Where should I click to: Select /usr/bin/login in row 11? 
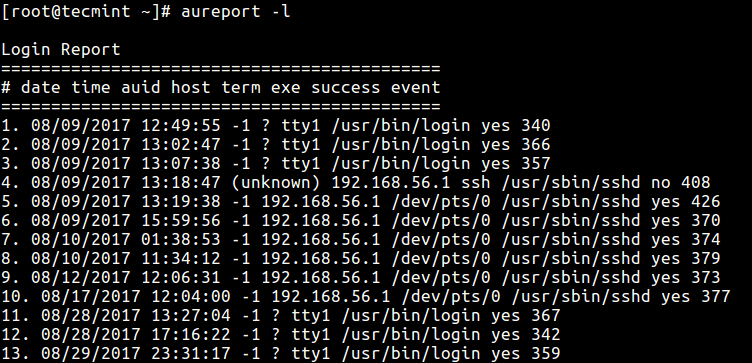click(411, 316)
